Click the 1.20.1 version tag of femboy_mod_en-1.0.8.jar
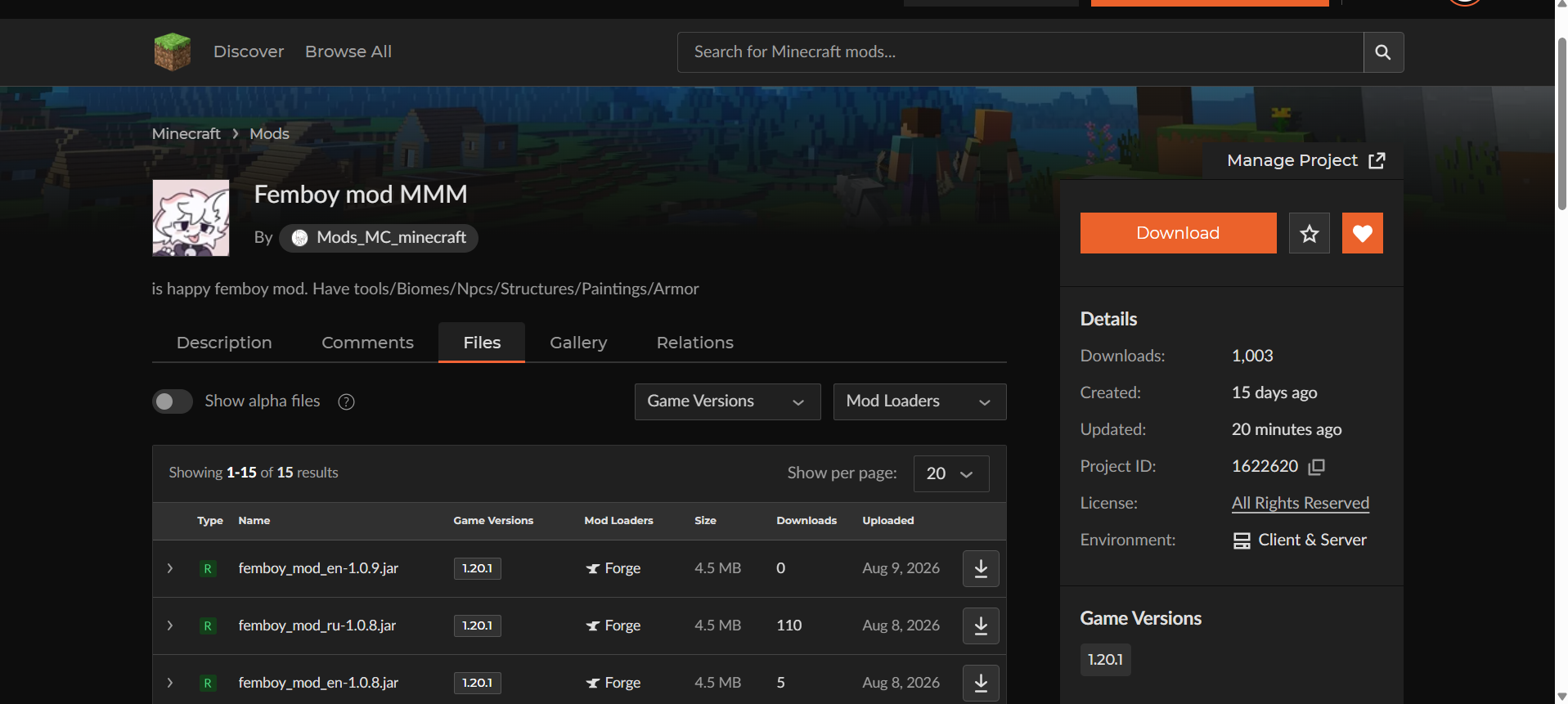This screenshot has width=1568, height=704. pos(477,683)
